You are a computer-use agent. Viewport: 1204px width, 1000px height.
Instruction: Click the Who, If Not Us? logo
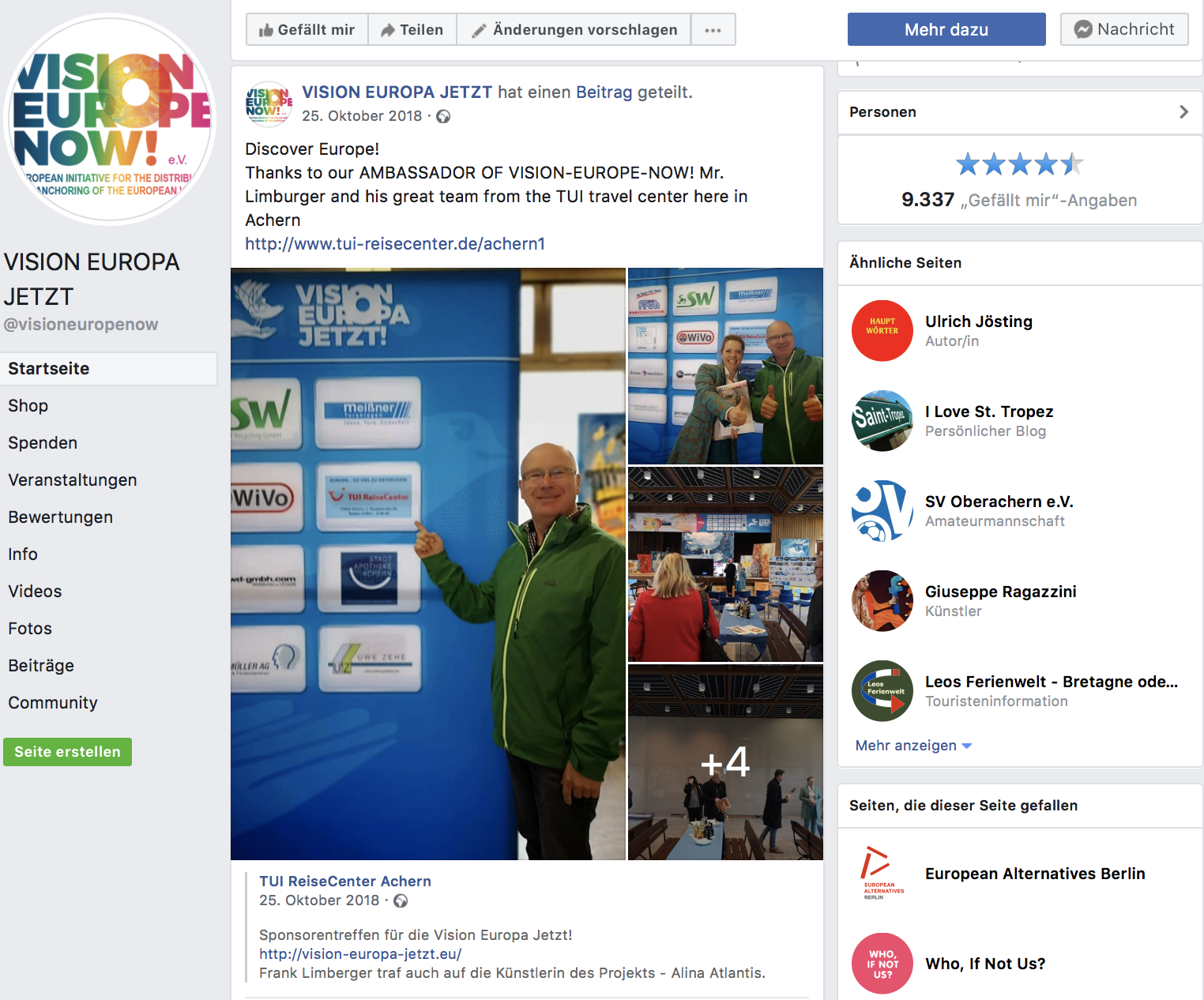click(x=882, y=964)
